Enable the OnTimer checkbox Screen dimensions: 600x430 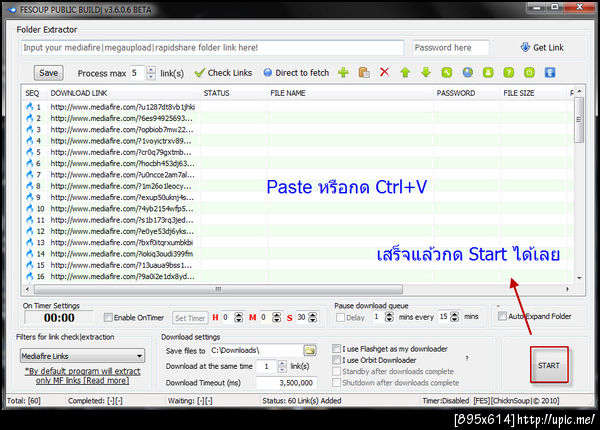108,317
